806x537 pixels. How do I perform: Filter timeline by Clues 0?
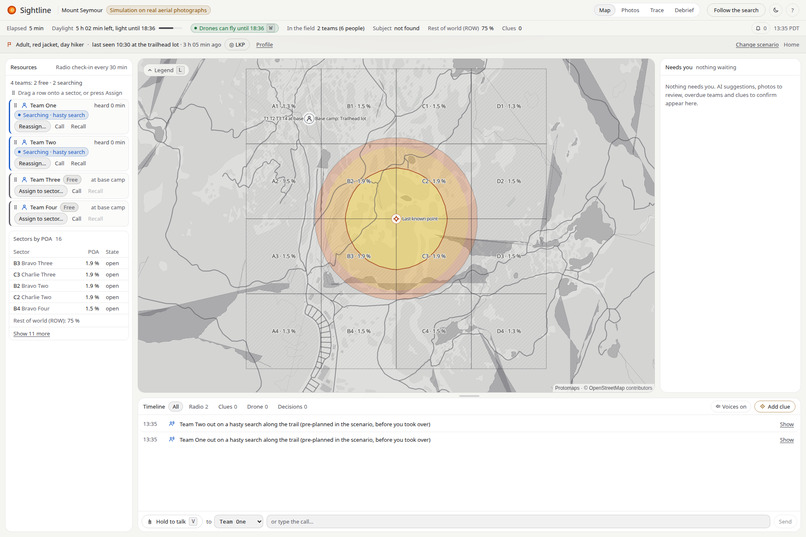228,406
